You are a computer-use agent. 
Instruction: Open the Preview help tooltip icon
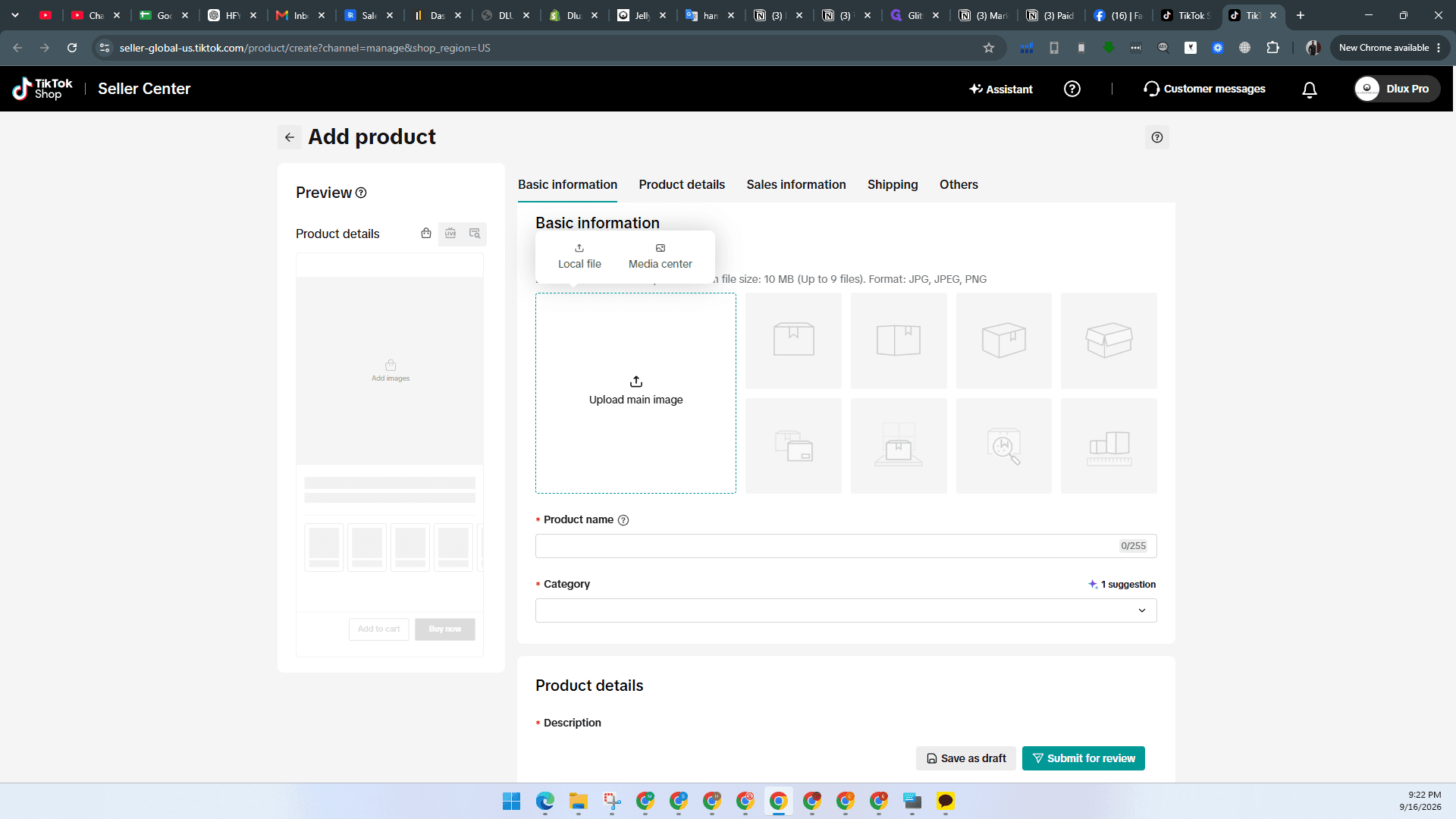[361, 193]
